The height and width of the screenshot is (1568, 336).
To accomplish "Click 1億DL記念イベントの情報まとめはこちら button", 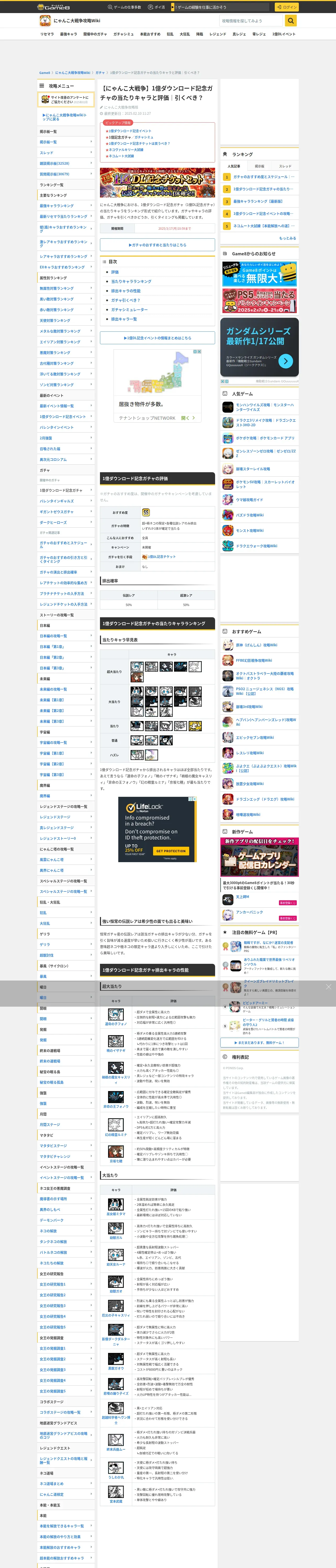I will point(157,338).
